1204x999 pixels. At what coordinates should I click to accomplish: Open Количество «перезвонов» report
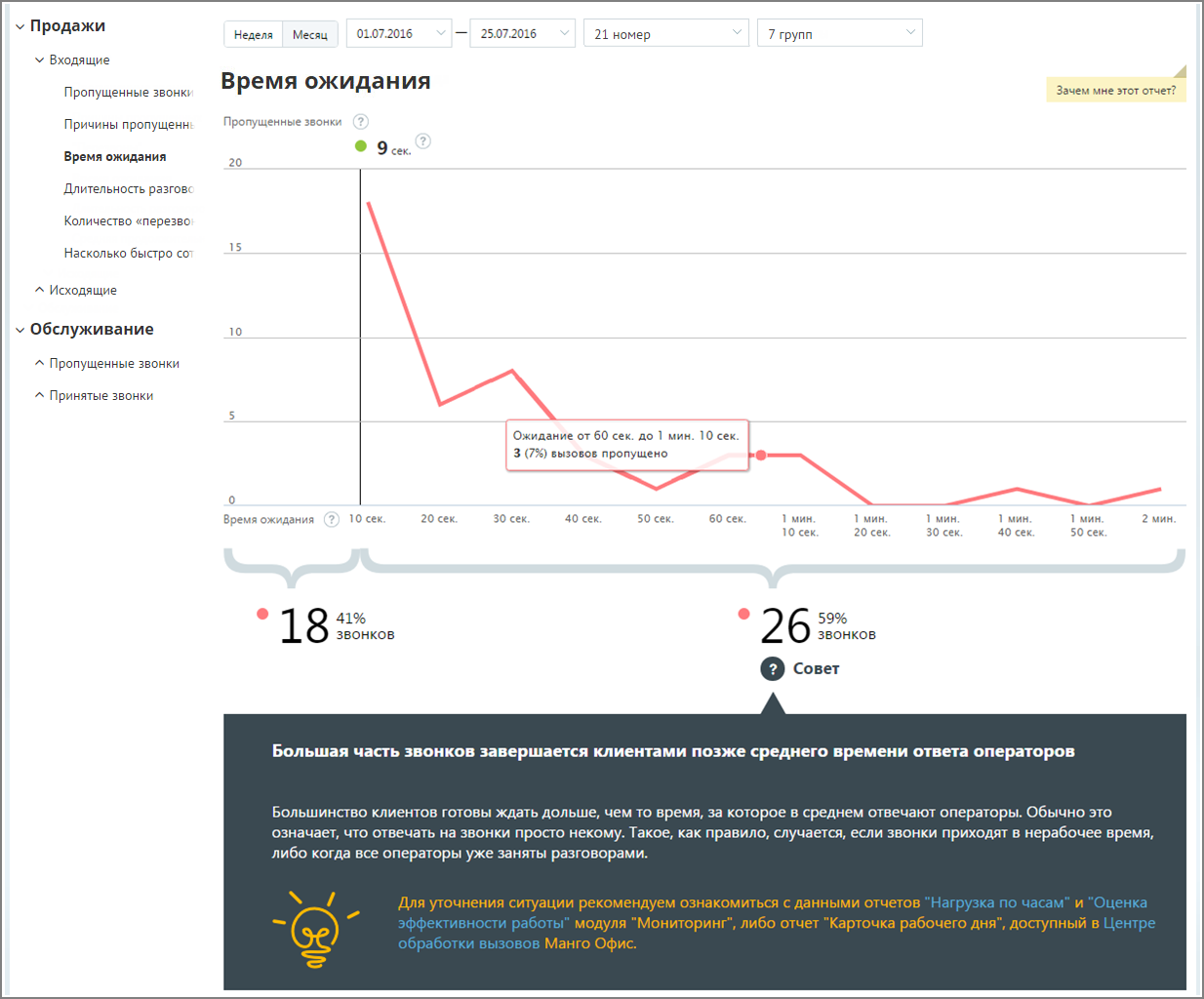128,221
